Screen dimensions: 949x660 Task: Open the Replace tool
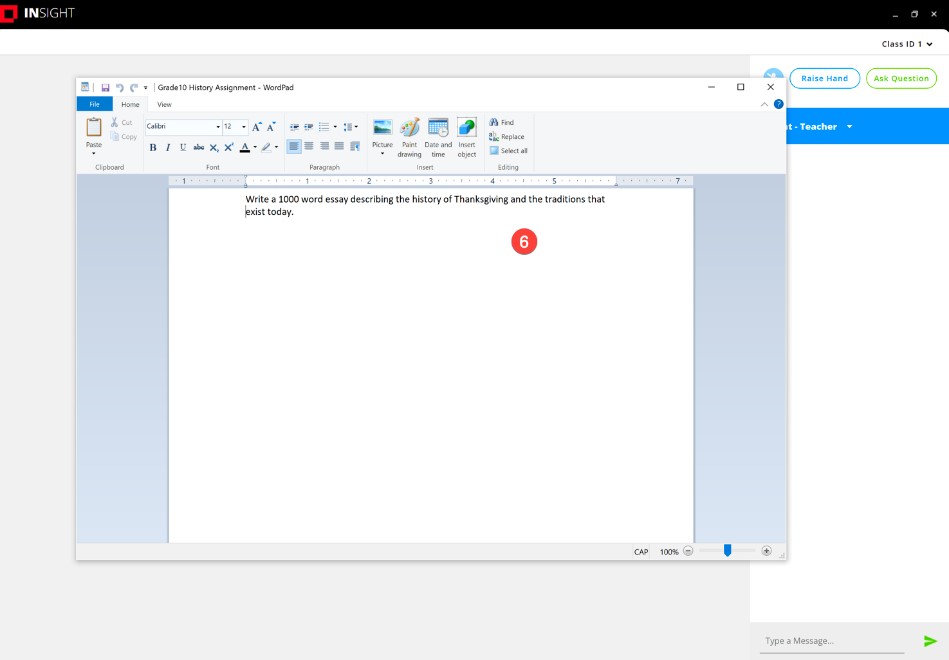click(x=507, y=137)
